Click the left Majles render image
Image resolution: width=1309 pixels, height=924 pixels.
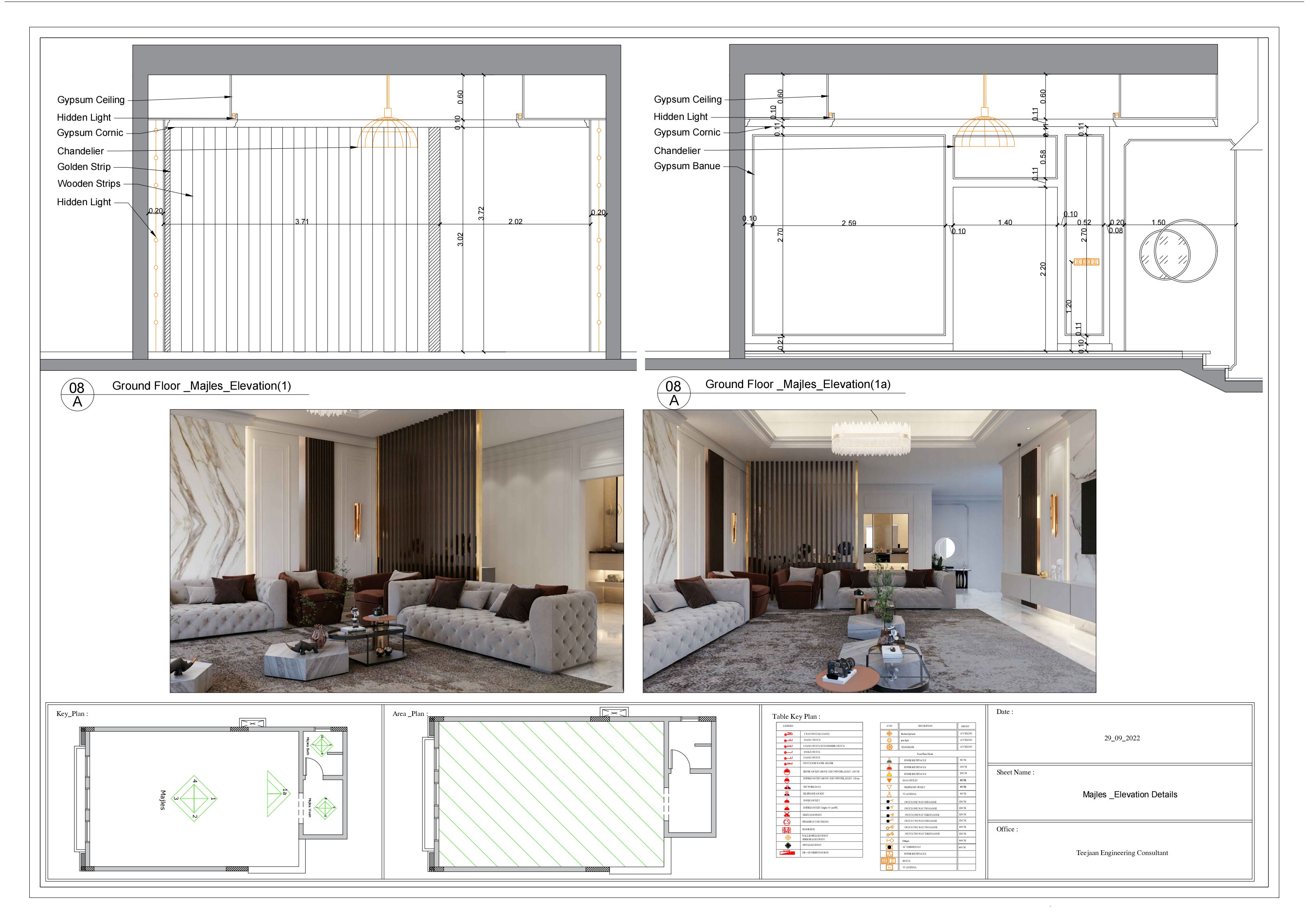click(x=396, y=551)
